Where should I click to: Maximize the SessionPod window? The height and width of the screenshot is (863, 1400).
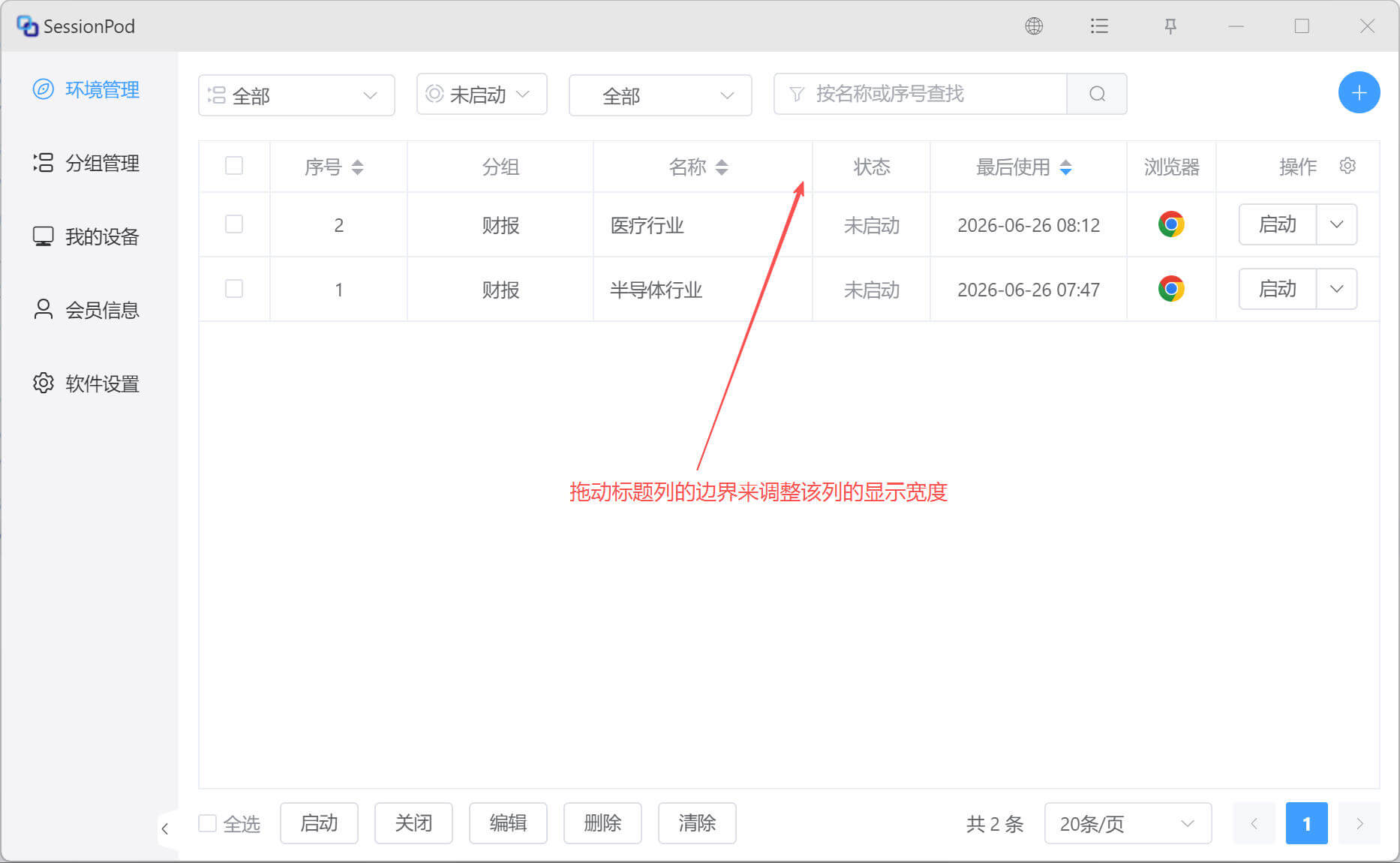[1302, 26]
